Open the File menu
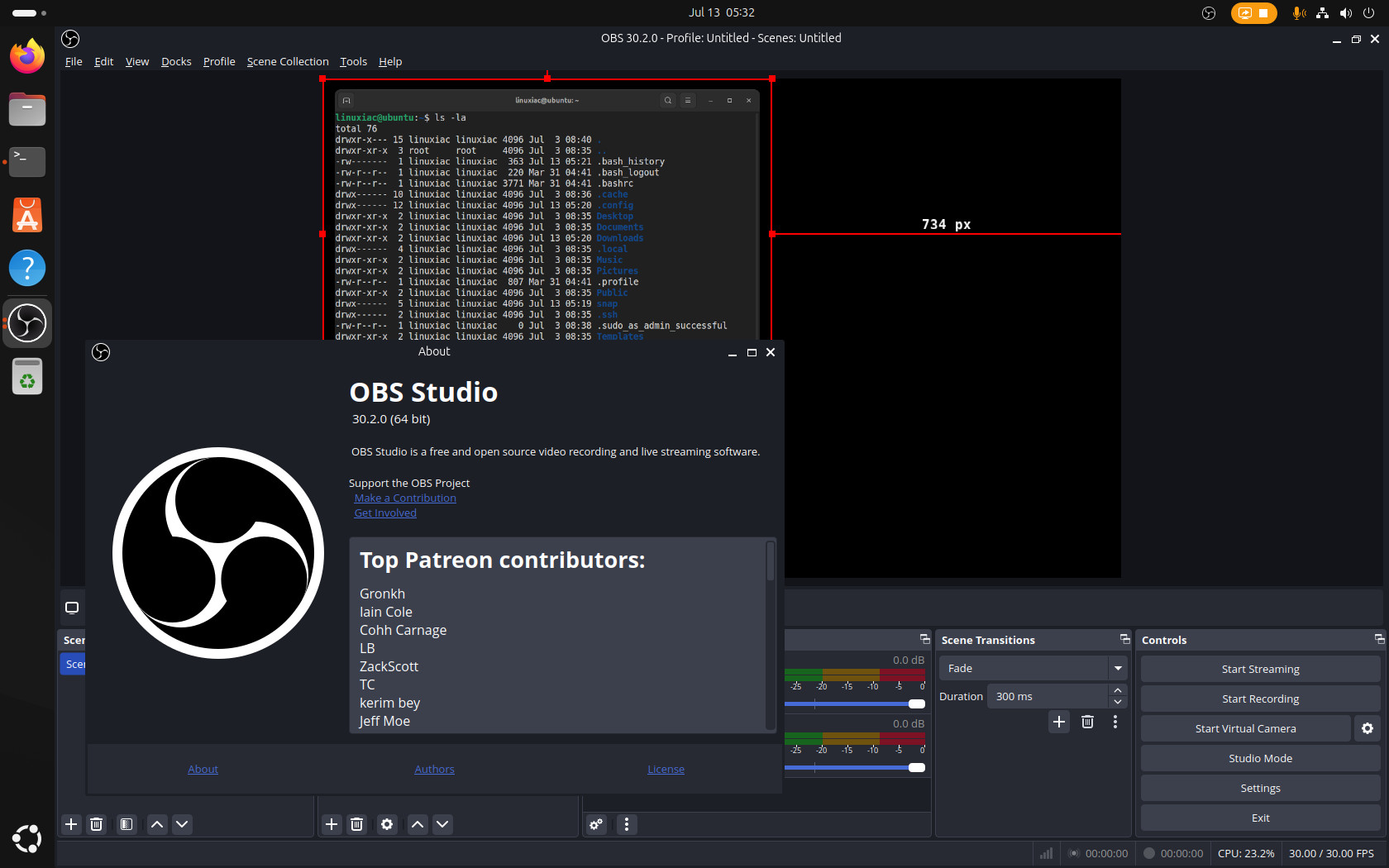1389x868 pixels. click(x=74, y=61)
